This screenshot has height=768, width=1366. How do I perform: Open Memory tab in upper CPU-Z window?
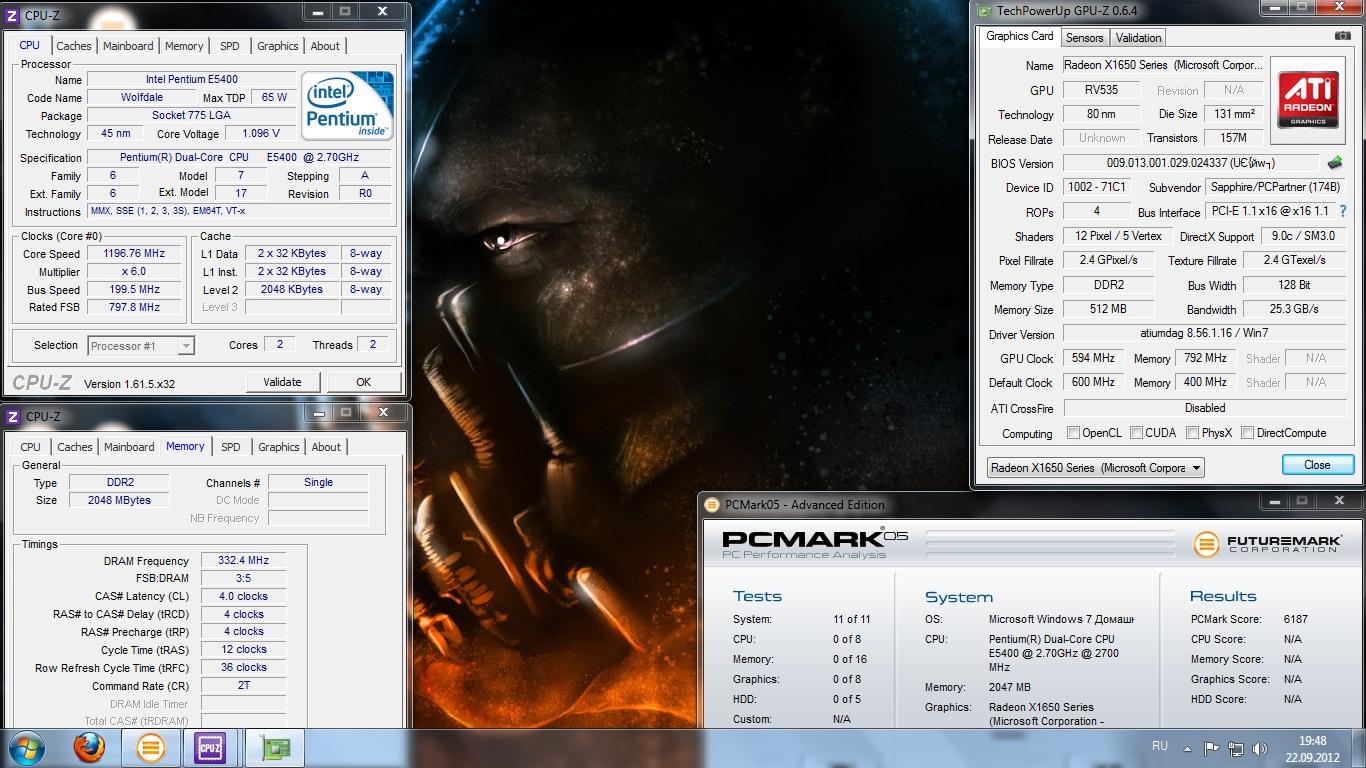coord(184,46)
